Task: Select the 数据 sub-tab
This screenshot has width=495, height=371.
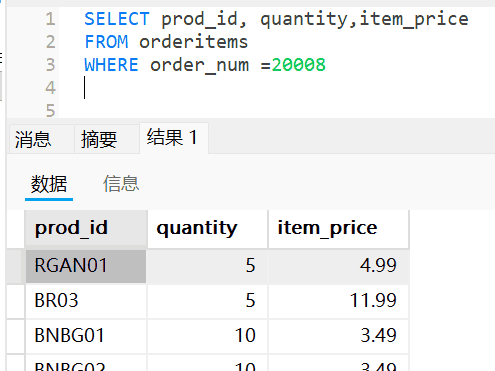Action: [49, 184]
